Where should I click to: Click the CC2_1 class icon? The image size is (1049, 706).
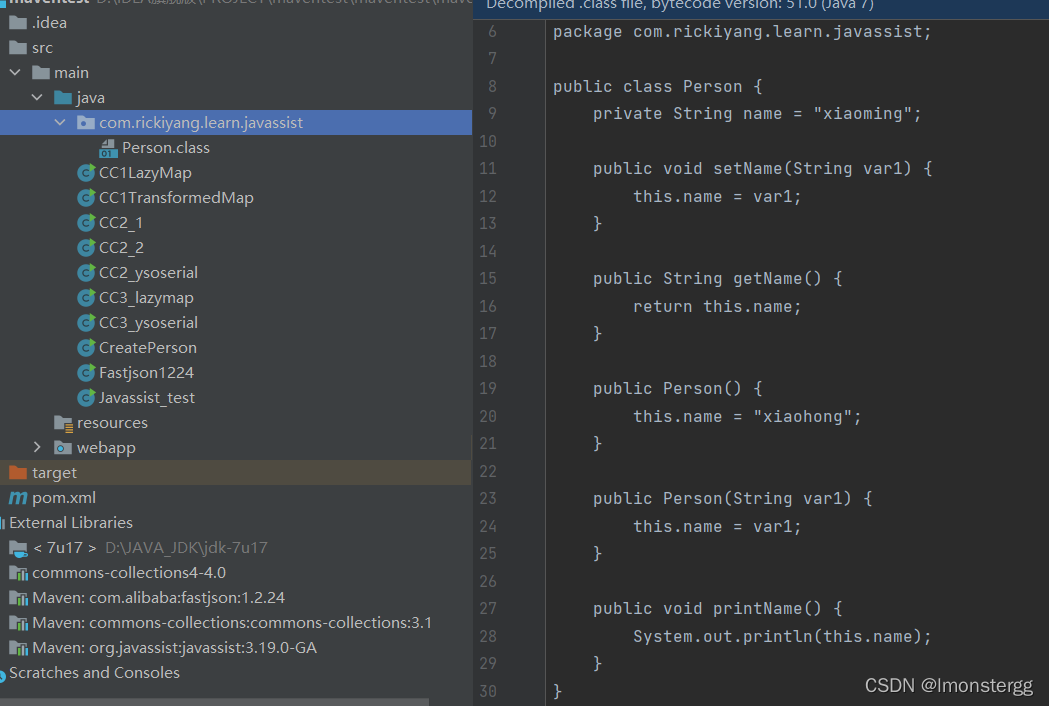[x=86, y=223]
